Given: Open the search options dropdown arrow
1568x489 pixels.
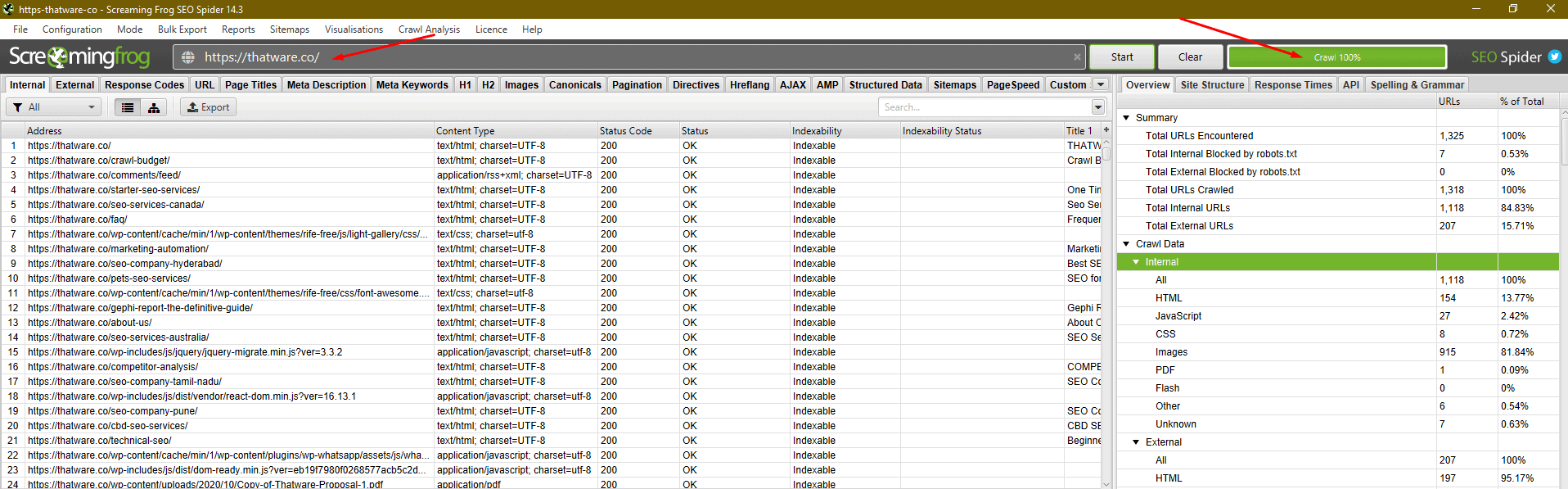Looking at the screenshot, I should (1097, 107).
